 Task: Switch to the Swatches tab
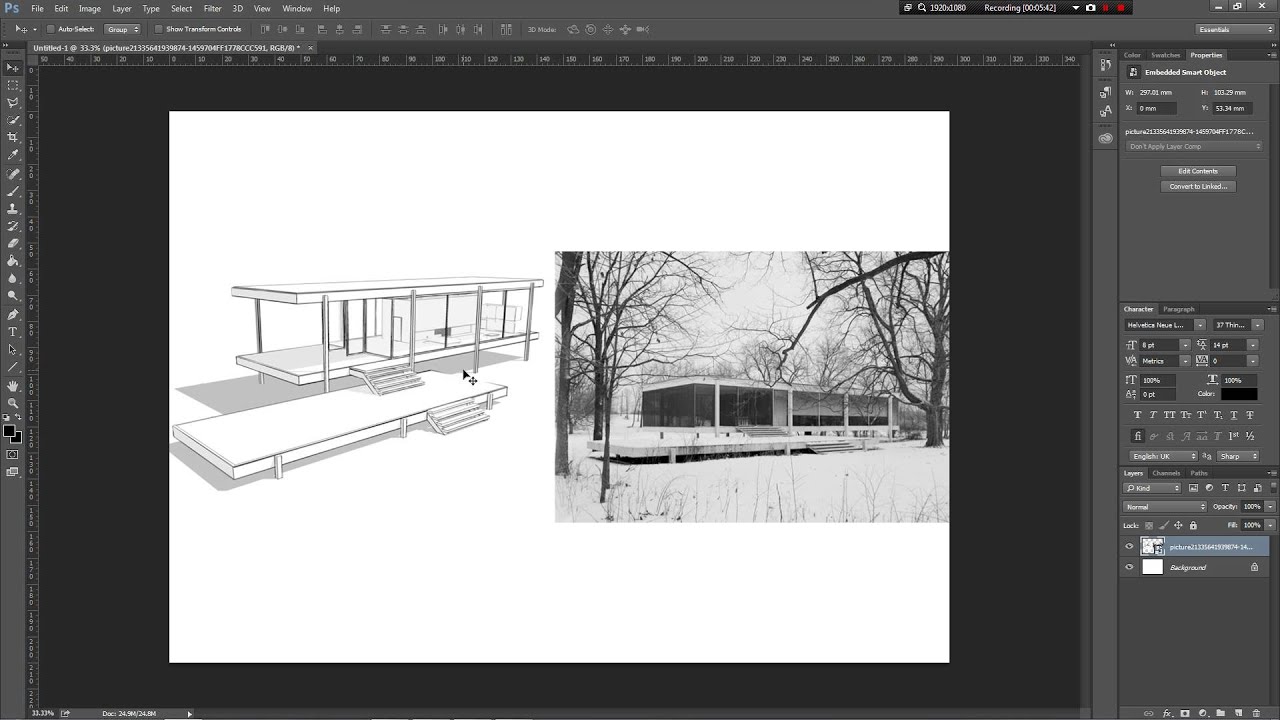click(1165, 55)
